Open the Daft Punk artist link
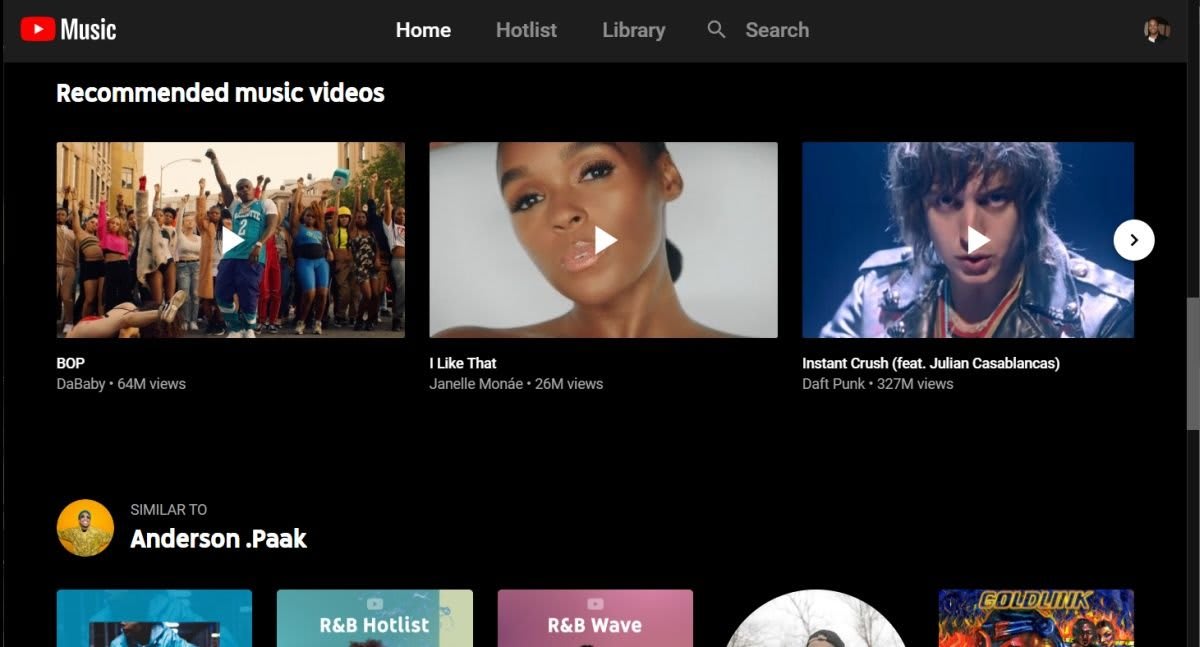The width and height of the screenshot is (1200, 647). (835, 384)
